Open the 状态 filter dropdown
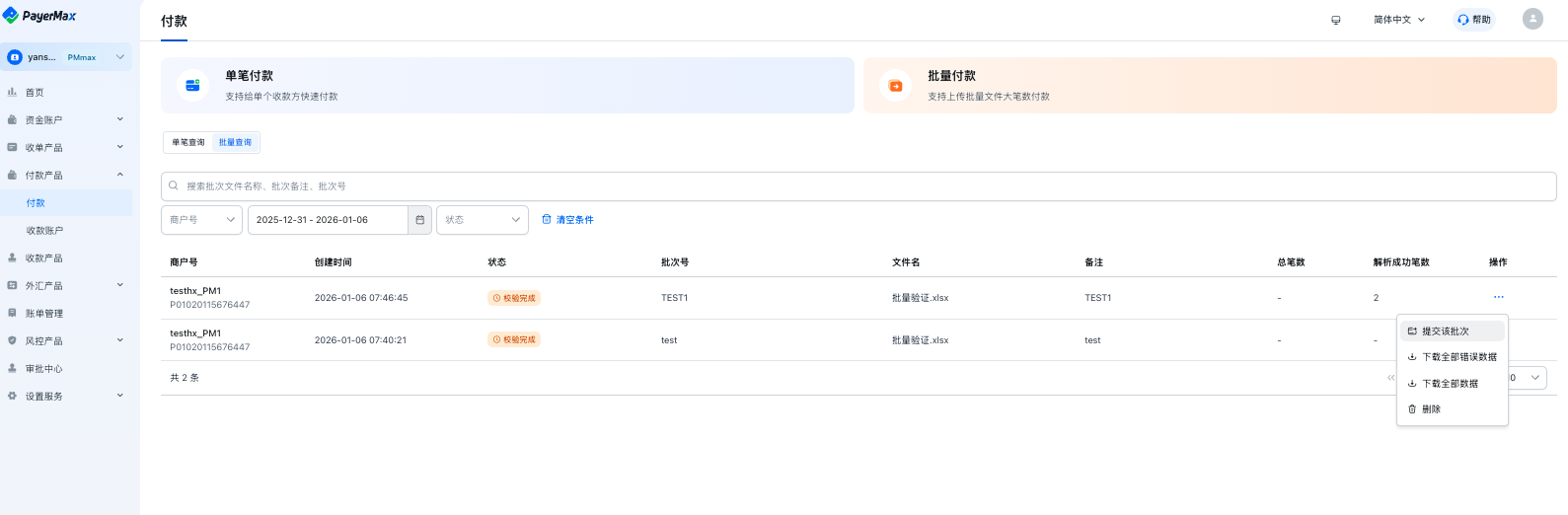The width and height of the screenshot is (1568, 515). click(x=483, y=220)
